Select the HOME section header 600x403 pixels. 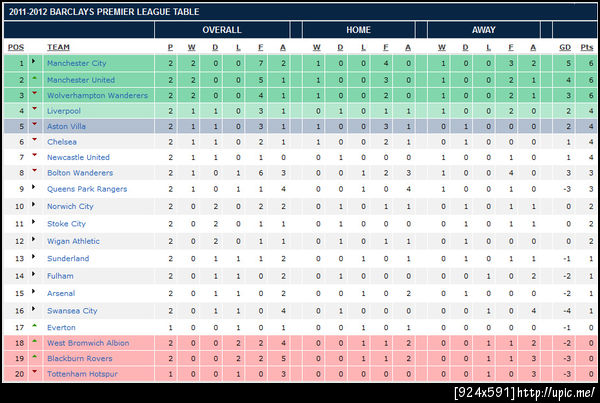coord(359,30)
